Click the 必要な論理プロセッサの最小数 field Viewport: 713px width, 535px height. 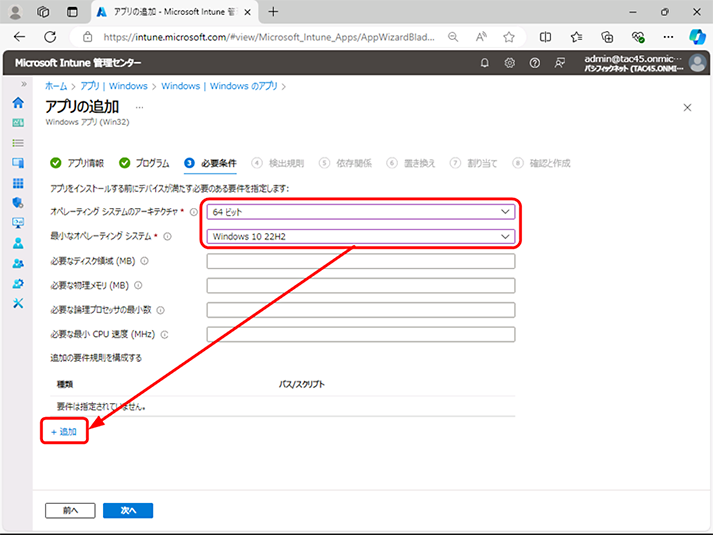click(x=361, y=310)
